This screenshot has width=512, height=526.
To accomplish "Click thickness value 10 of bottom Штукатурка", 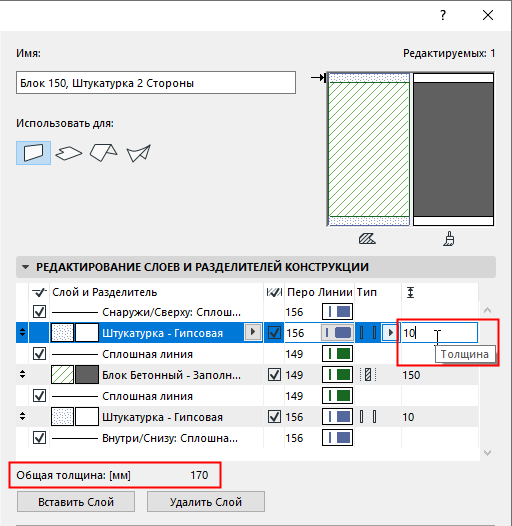I will coord(408,417).
